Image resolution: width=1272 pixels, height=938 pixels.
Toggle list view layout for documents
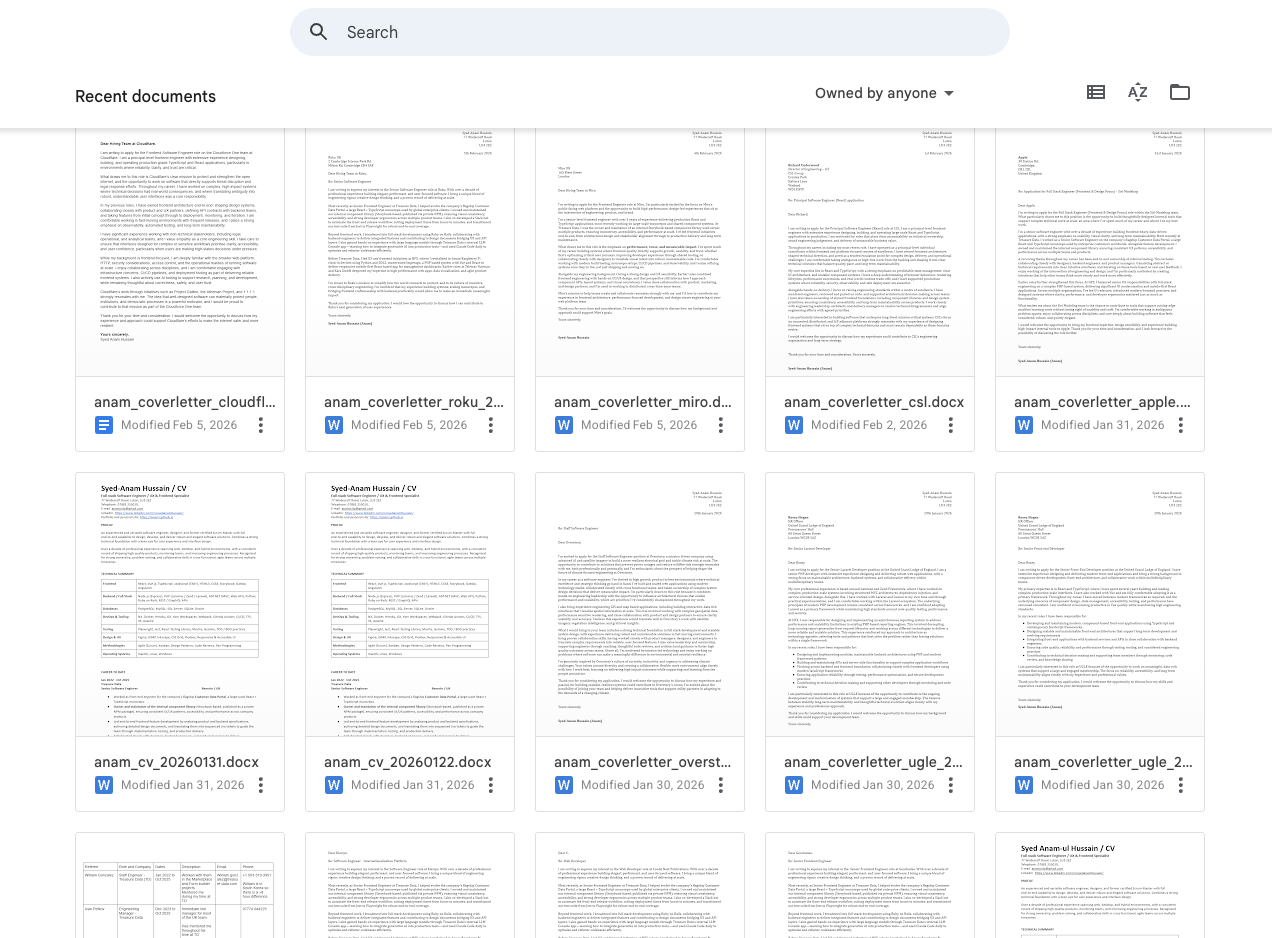1095,91
